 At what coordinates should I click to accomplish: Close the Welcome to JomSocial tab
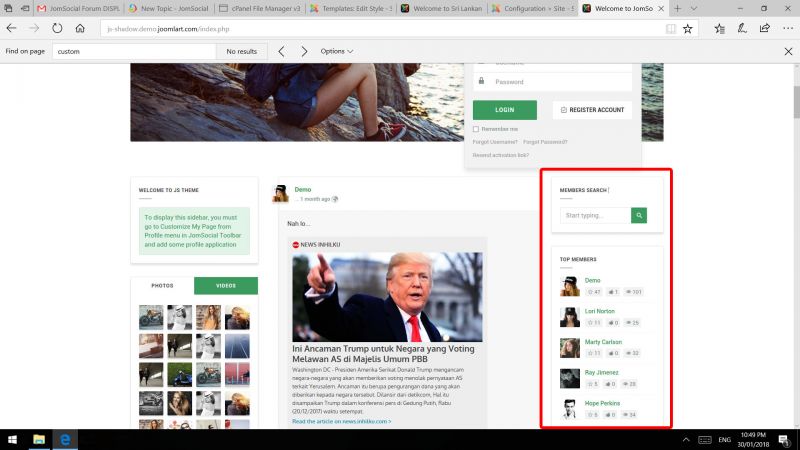[x=661, y=8]
